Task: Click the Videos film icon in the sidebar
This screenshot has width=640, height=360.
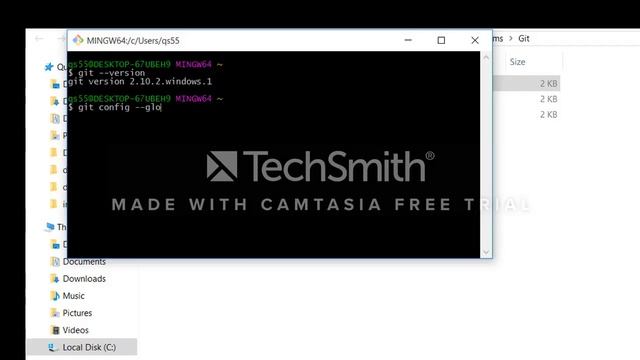Action: click(x=55, y=330)
